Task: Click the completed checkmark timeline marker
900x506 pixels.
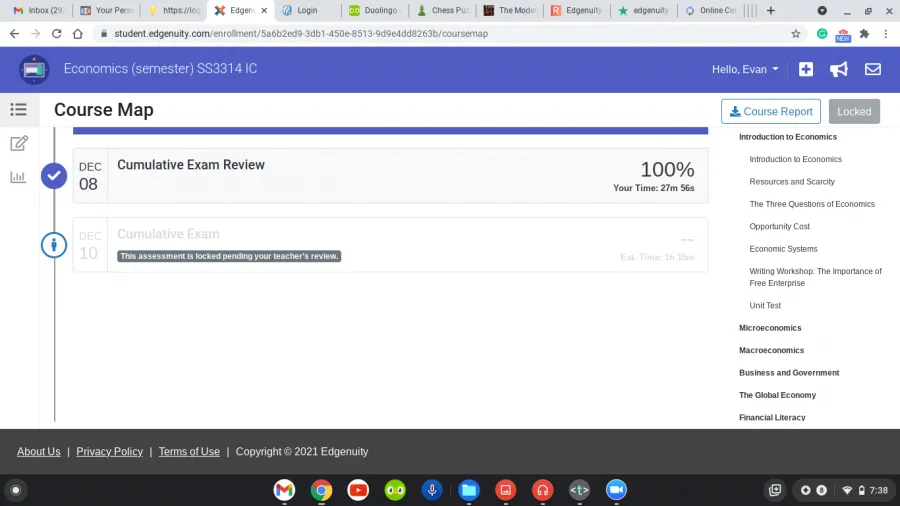Action: pyautogui.click(x=54, y=176)
